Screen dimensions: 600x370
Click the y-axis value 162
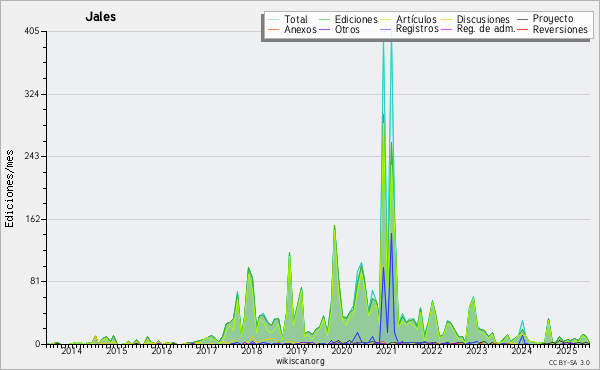(x=32, y=219)
